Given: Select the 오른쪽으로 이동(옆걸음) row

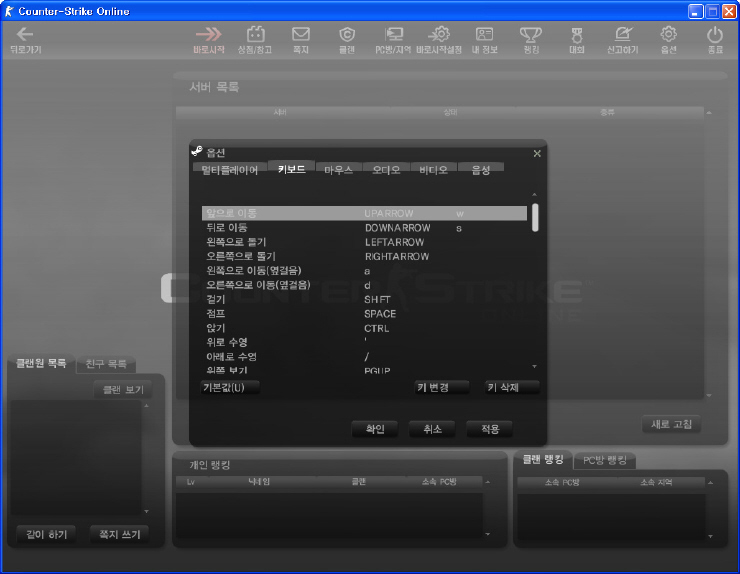Looking at the screenshot, I should pyautogui.click(x=364, y=285).
